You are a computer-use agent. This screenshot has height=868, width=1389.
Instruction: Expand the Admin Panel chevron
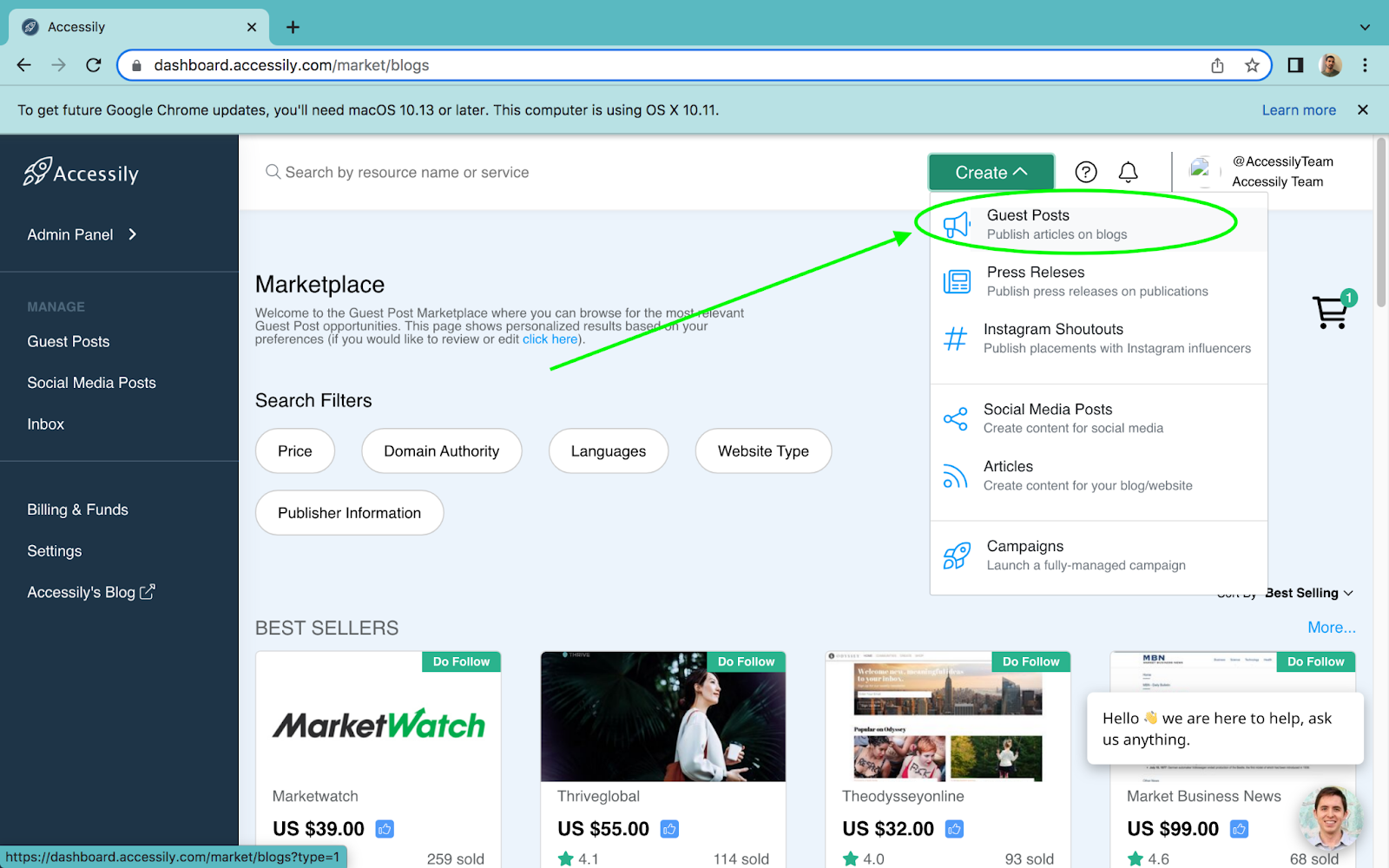click(x=132, y=234)
